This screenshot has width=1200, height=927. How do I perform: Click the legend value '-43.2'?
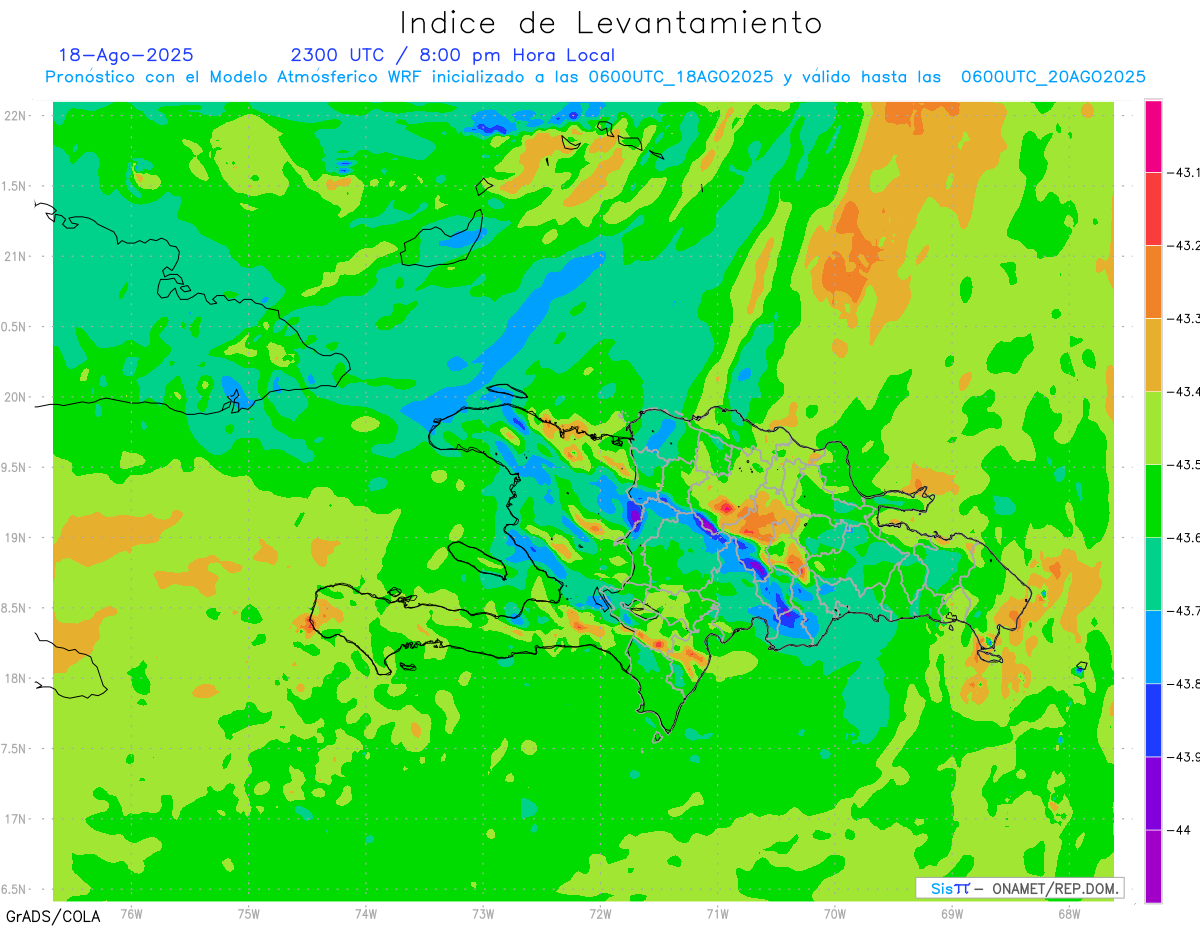pos(1183,246)
